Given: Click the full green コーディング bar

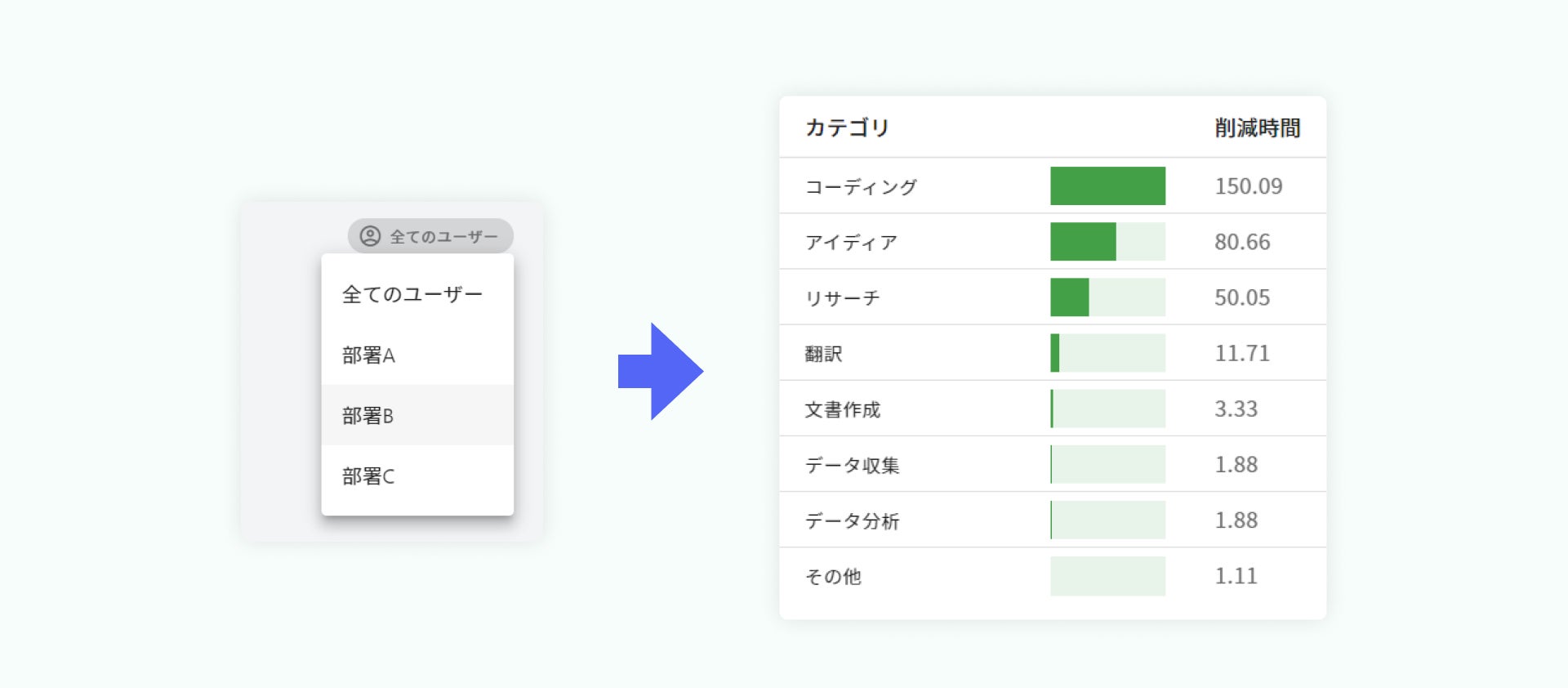Looking at the screenshot, I should tap(1107, 186).
